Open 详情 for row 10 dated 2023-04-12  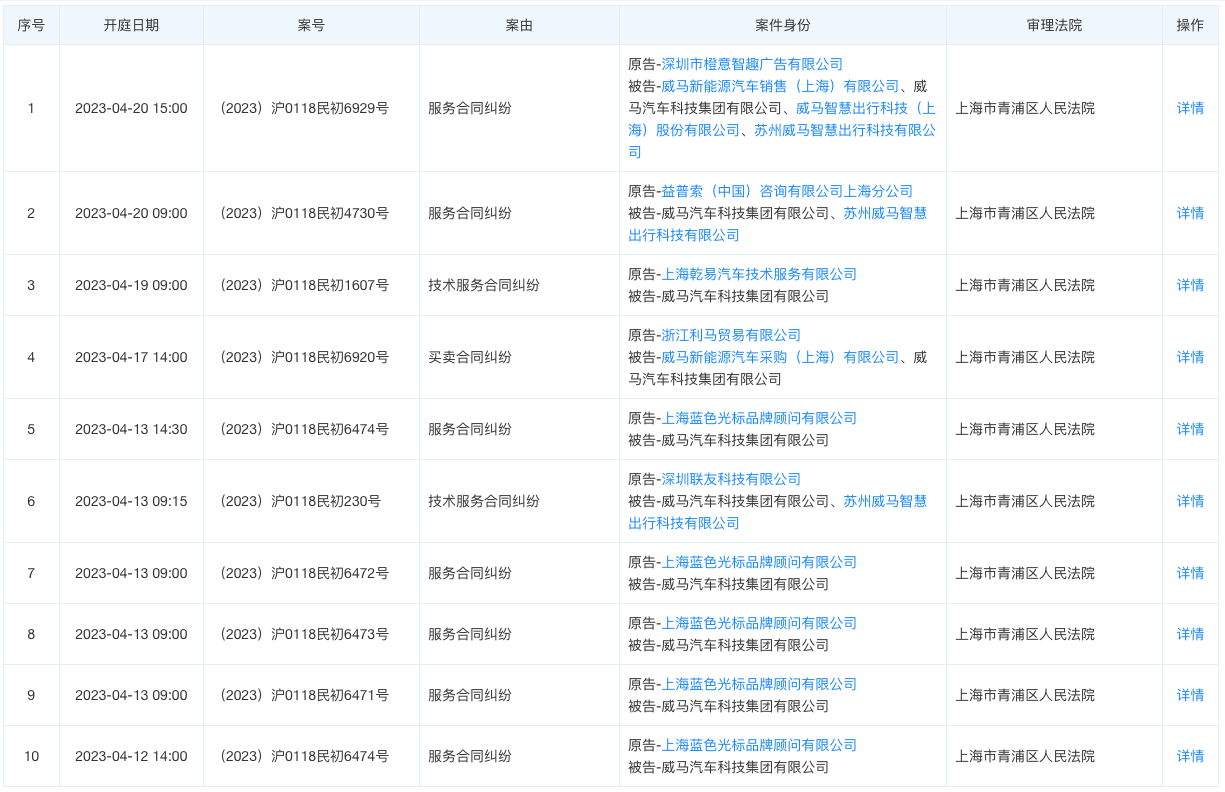pos(1190,756)
